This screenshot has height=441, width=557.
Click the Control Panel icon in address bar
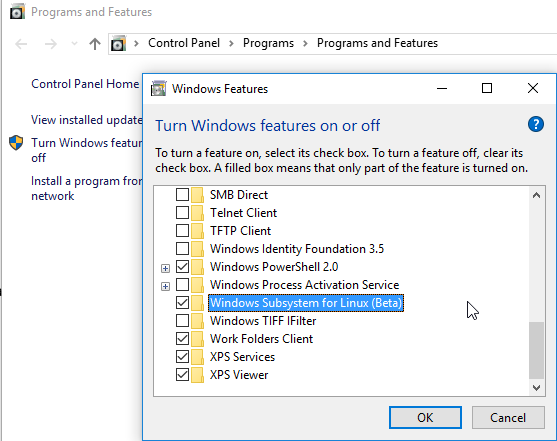[x=118, y=44]
